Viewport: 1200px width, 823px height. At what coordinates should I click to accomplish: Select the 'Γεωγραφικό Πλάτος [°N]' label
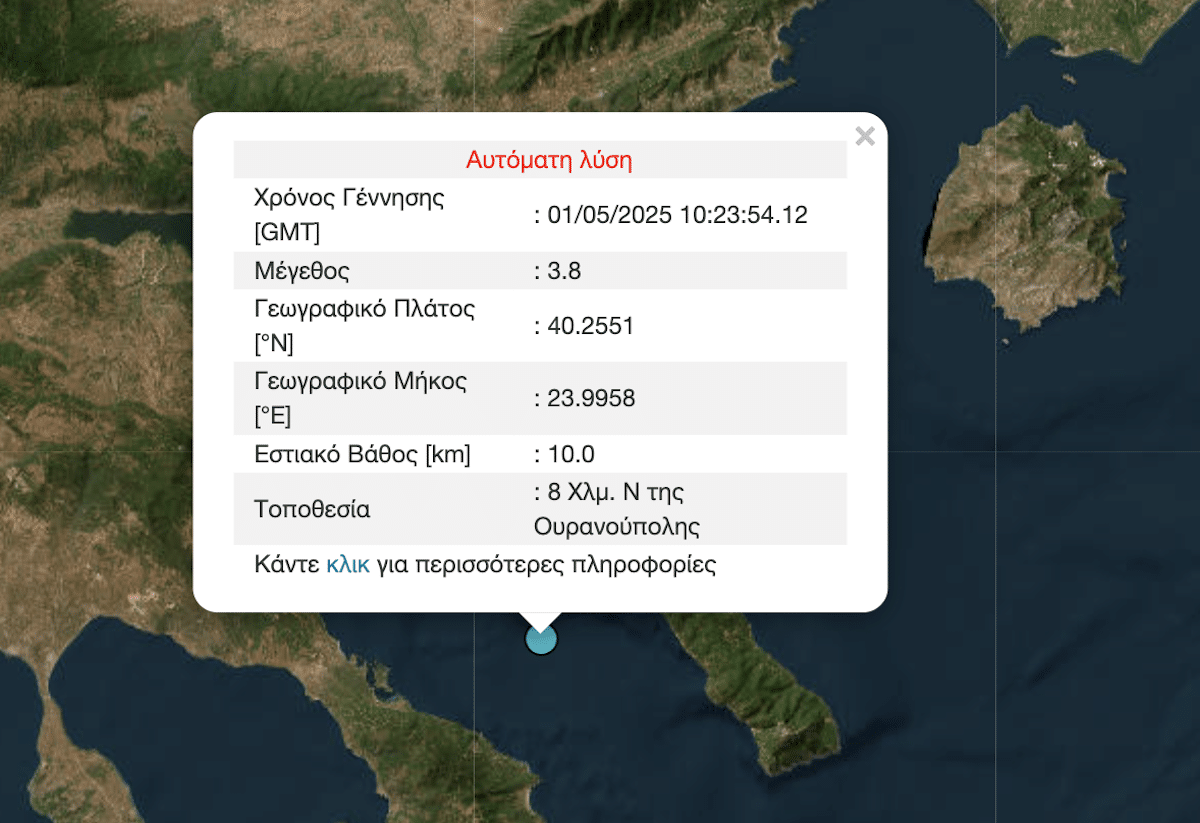tap(365, 326)
